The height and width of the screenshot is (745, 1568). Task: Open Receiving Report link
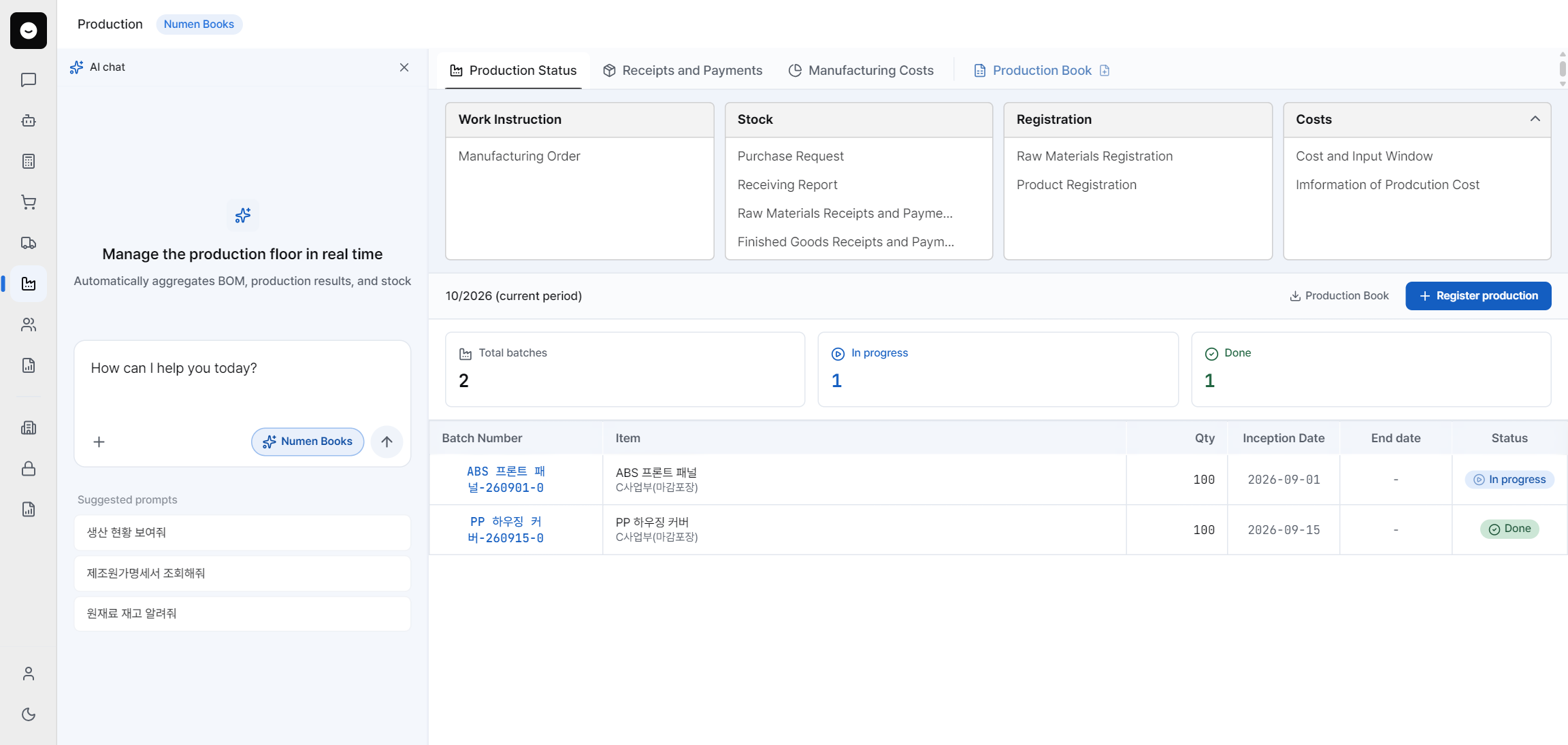pos(787,185)
